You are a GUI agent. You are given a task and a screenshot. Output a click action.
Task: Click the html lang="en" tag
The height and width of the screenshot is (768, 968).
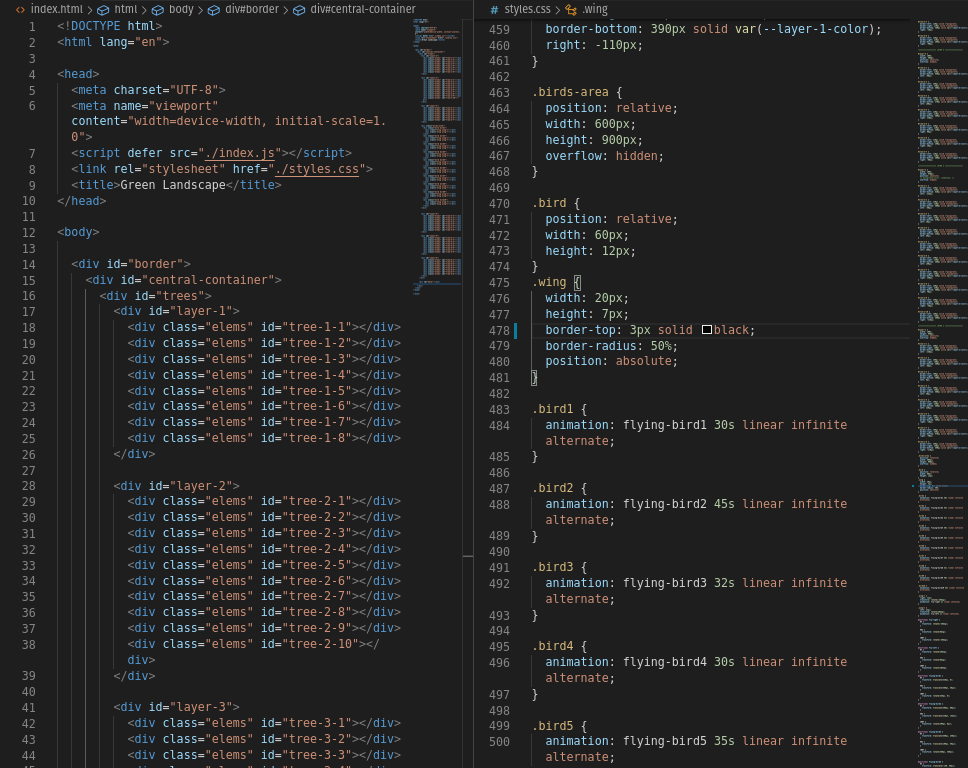113,42
